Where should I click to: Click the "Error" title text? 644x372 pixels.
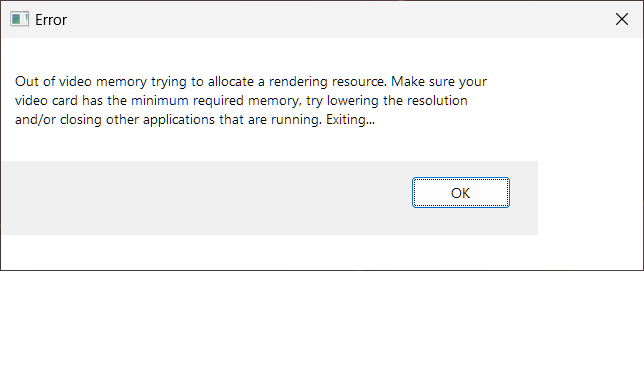51,20
